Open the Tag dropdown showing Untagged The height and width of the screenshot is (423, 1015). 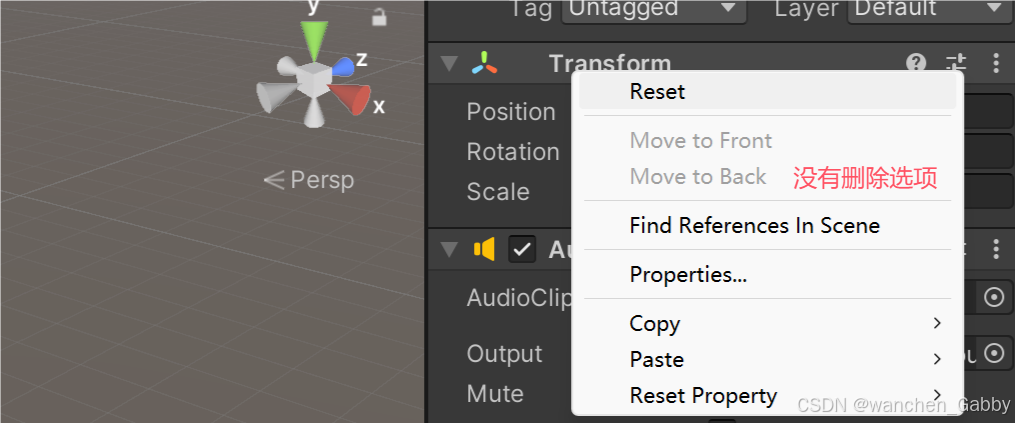coord(654,9)
